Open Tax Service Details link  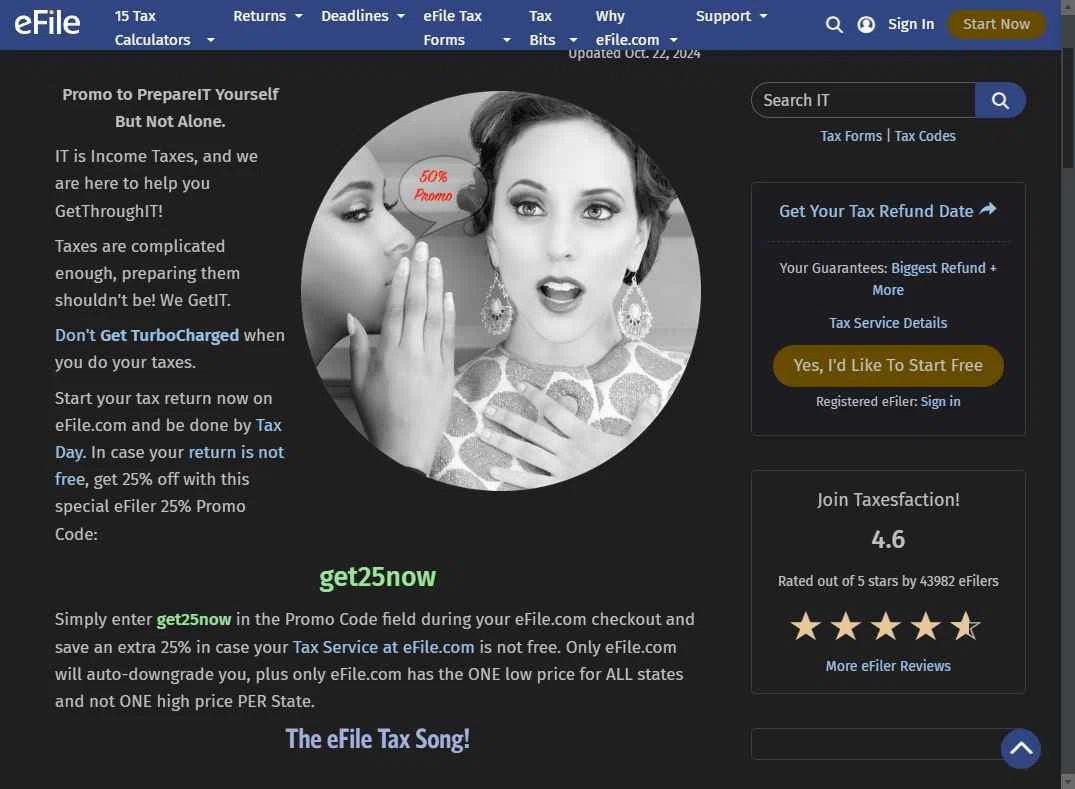(888, 323)
